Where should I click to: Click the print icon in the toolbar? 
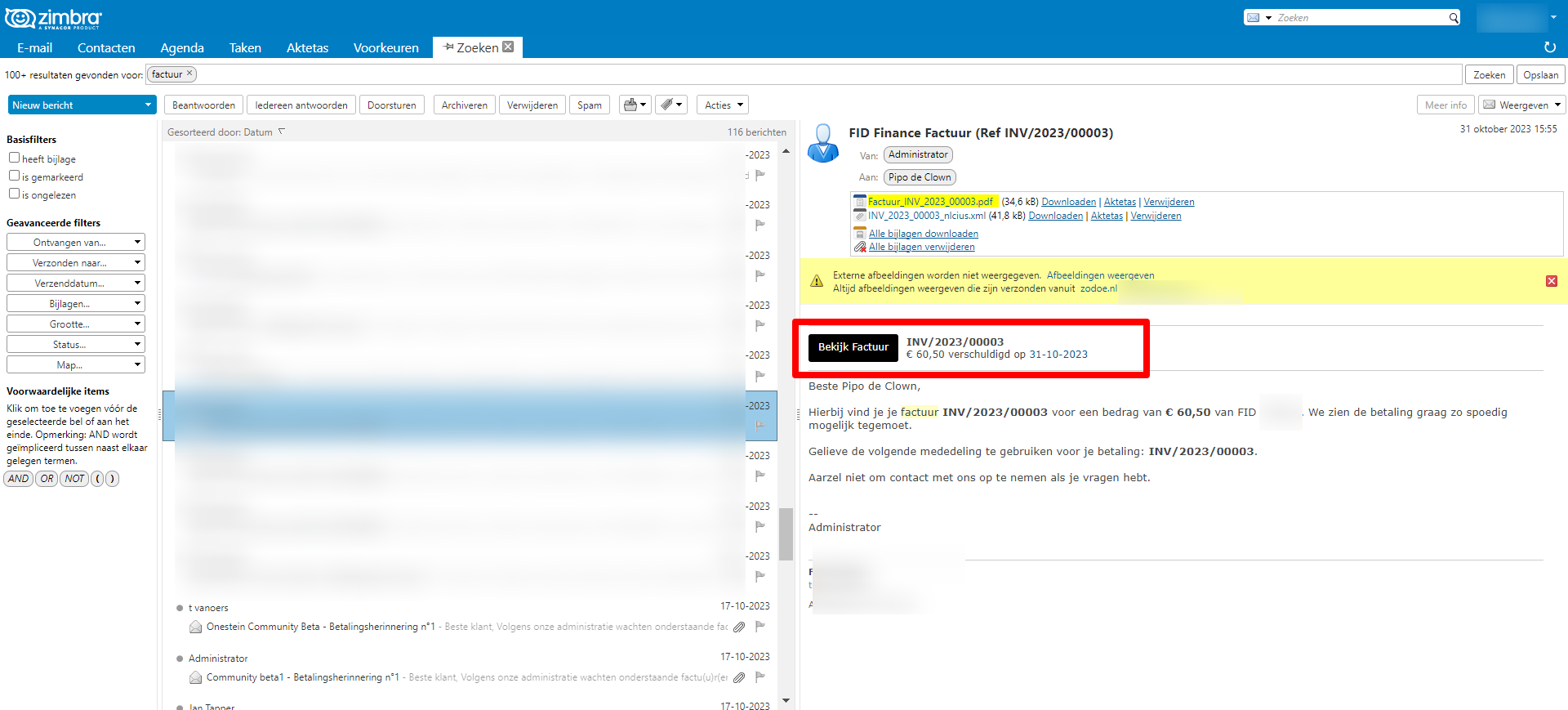pyautogui.click(x=630, y=105)
